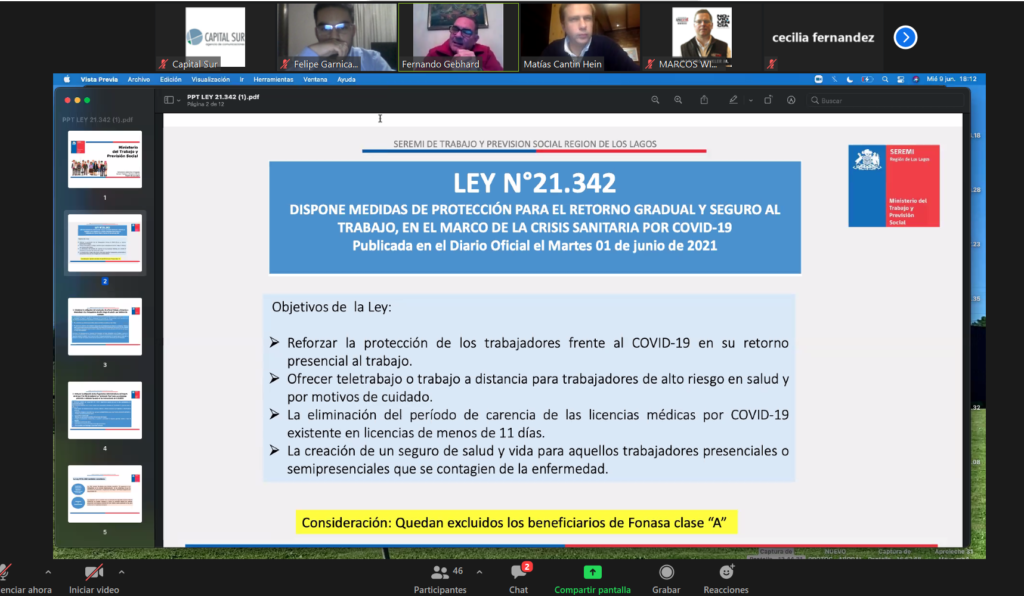Screen dimensions: 1024x596
Task: Open the Chat panel
Action: click(x=518, y=573)
